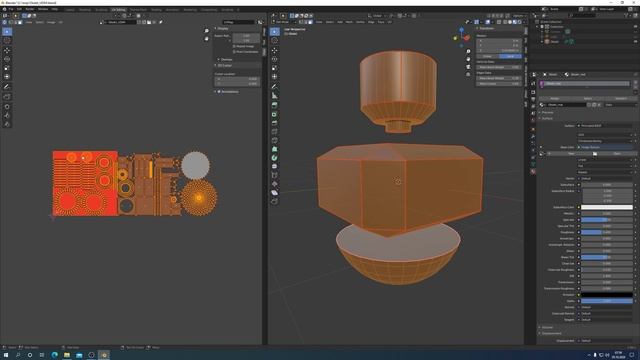640x360 pixels.
Task: Select the Extrude Region tool in 3D viewport
Action: (275, 105)
